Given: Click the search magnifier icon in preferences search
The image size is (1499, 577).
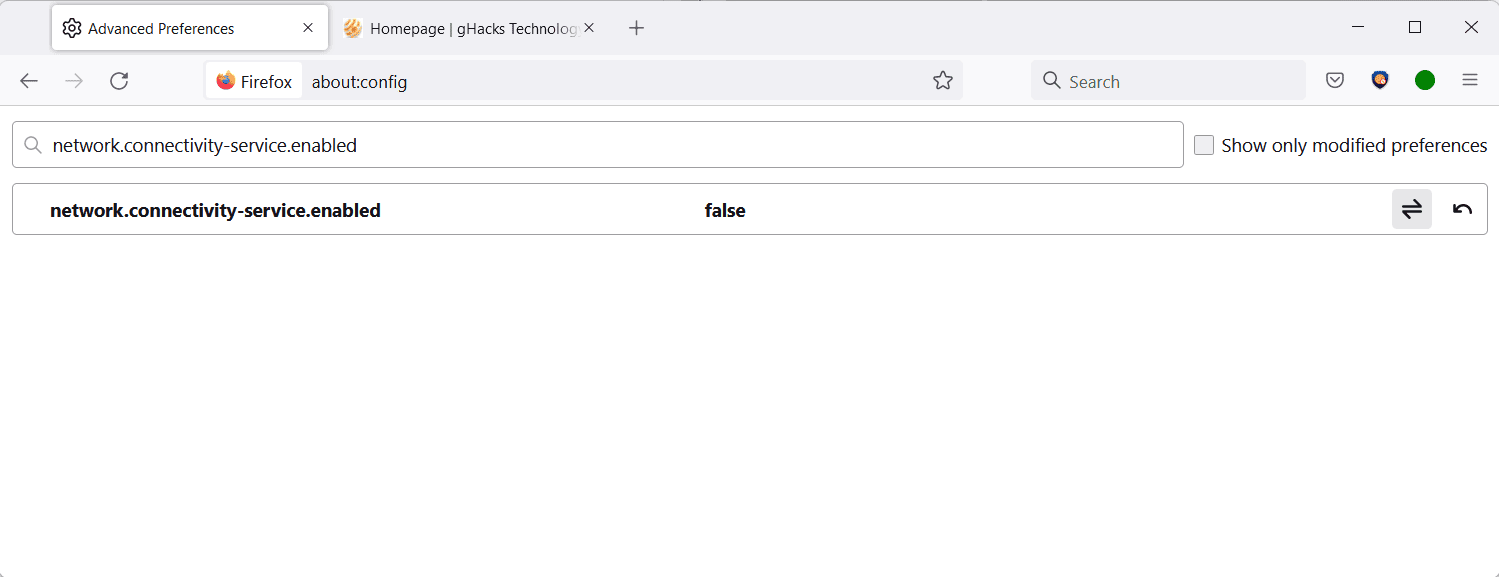Looking at the screenshot, I should (x=33, y=144).
